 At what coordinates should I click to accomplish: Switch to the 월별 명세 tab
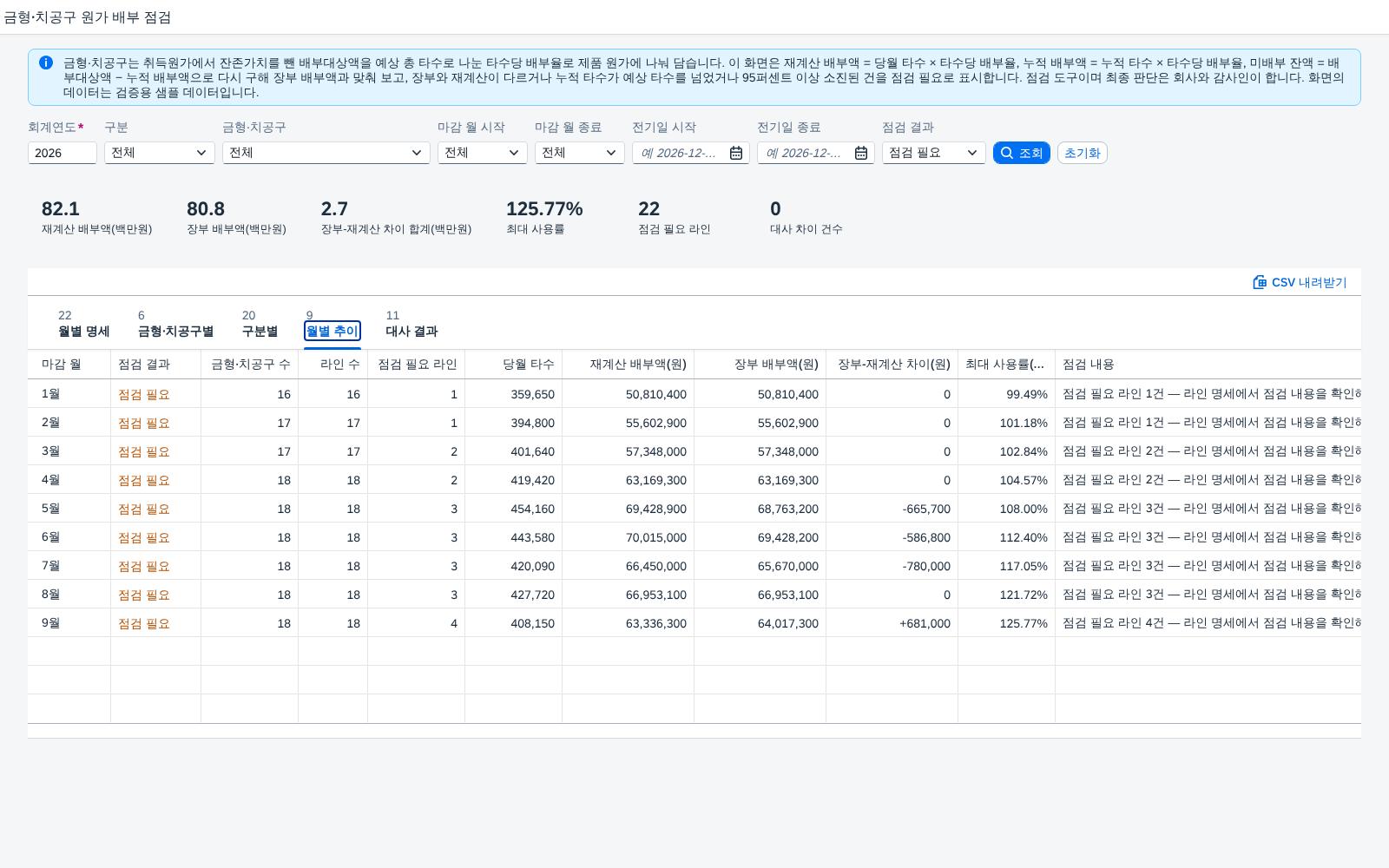pyautogui.click(x=83, y=324)
